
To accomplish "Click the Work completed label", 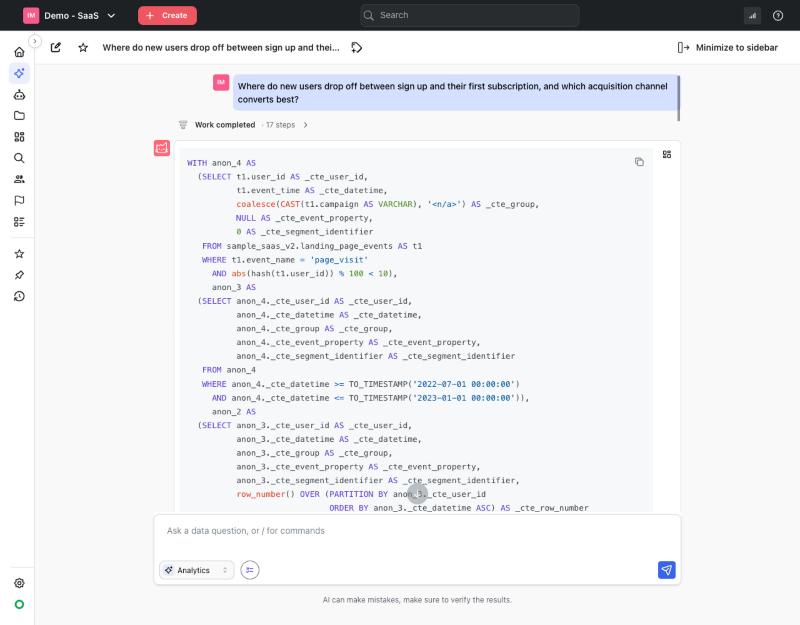I will (x=225, y=125).
